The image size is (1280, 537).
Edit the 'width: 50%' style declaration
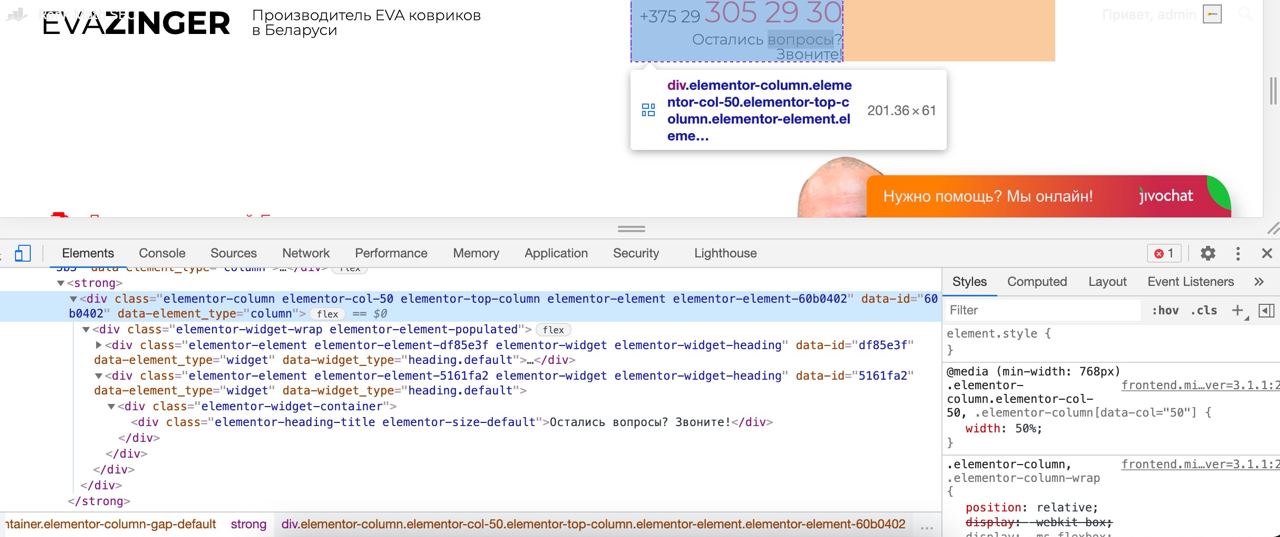point(1003,428)
